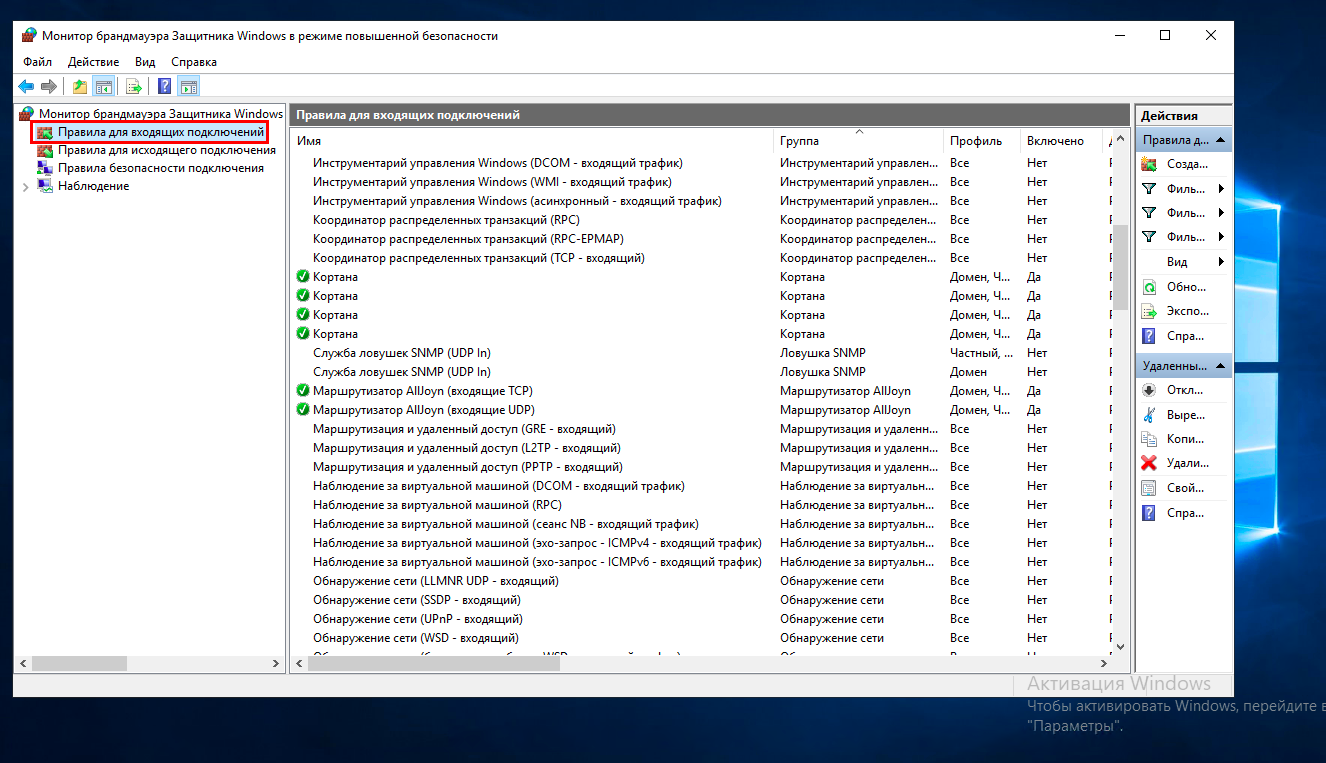Viewport: 1326px width, 763px height.
Task: Expand the Наблюдение tree node
Action: click(25, 187)
